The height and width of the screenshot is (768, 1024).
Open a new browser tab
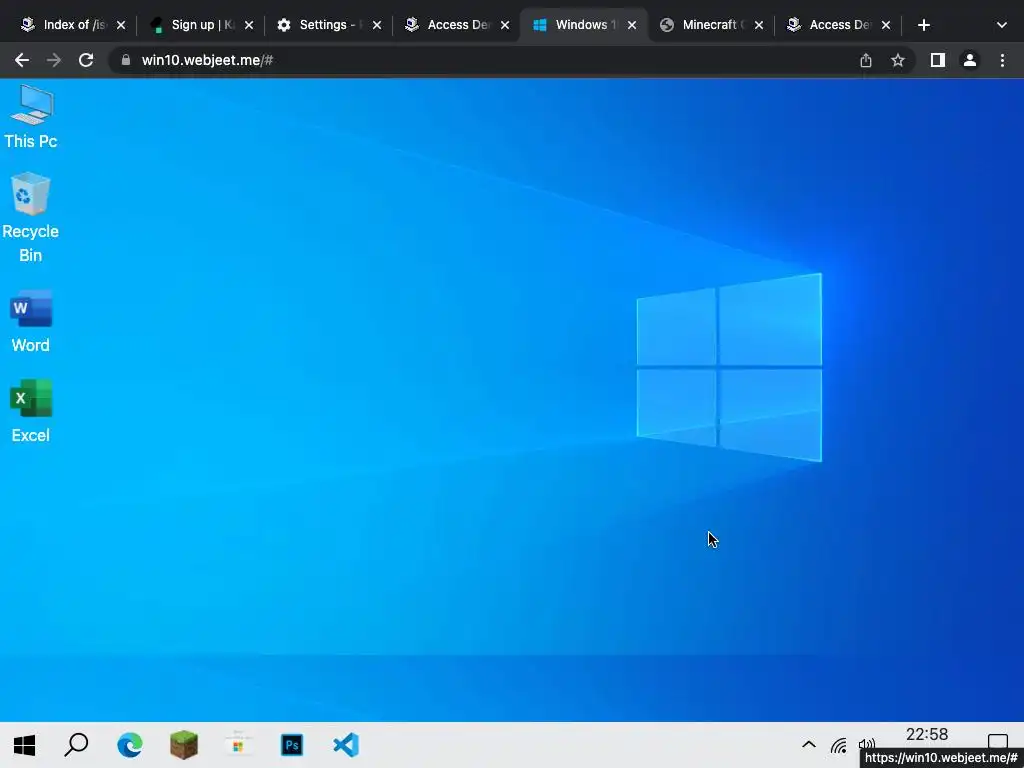pos(923,25)
